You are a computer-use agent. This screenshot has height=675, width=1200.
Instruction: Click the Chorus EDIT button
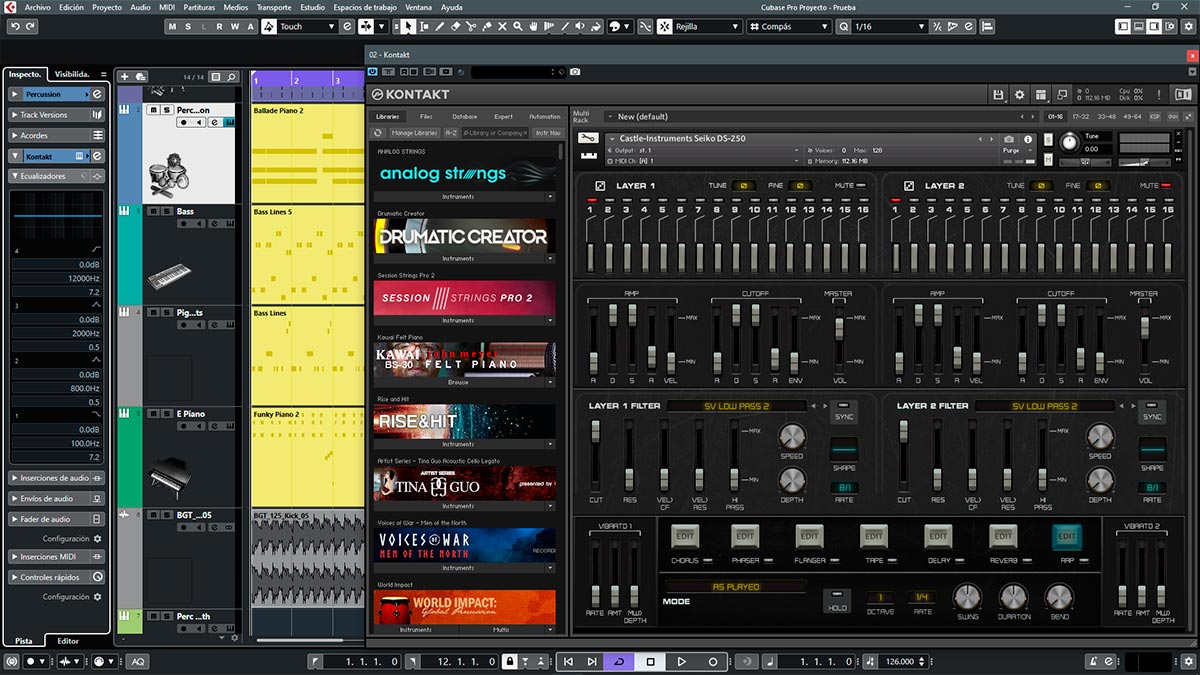685,536
